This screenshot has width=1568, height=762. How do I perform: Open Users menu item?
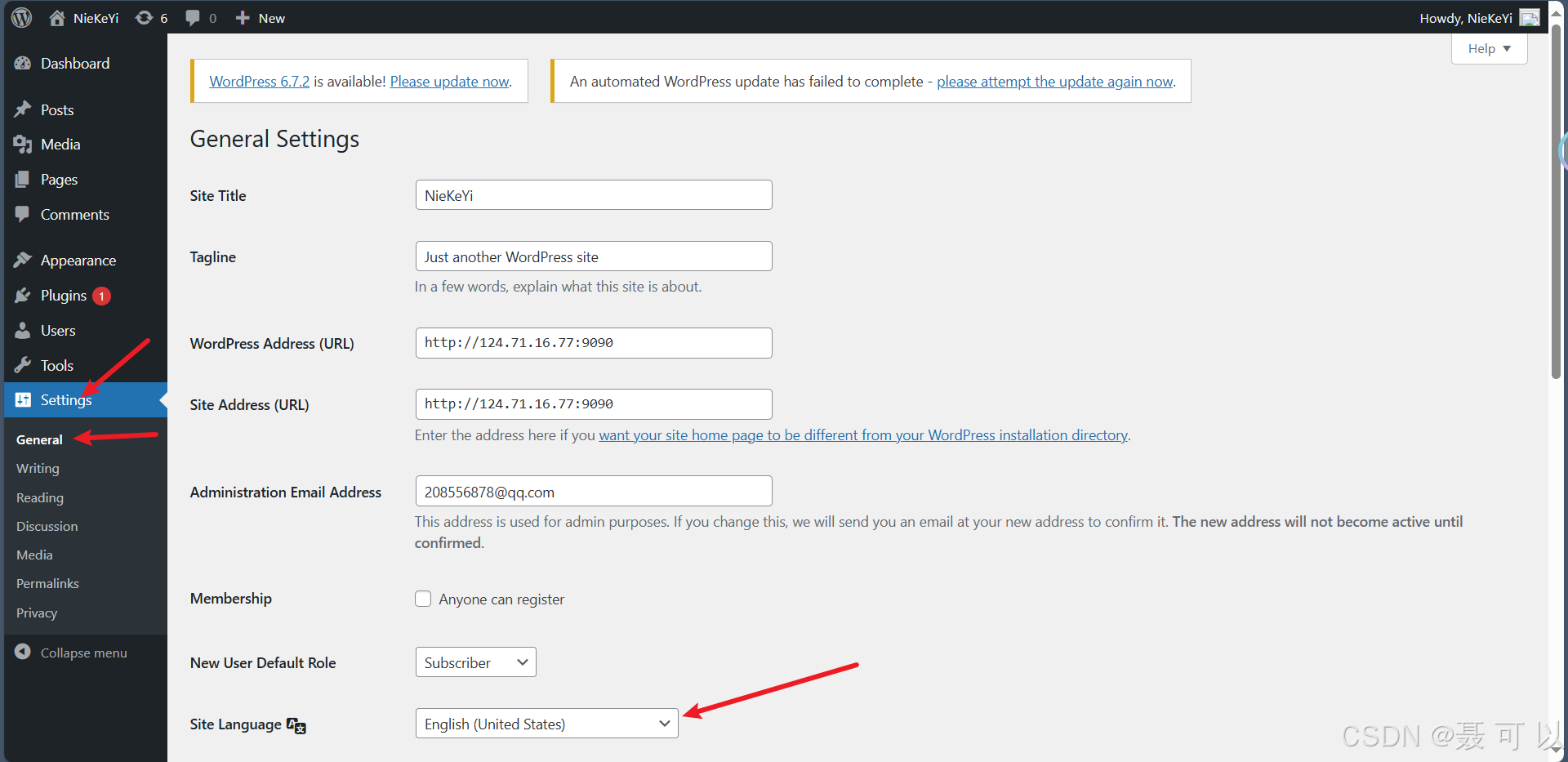click(x=58, y=331)
